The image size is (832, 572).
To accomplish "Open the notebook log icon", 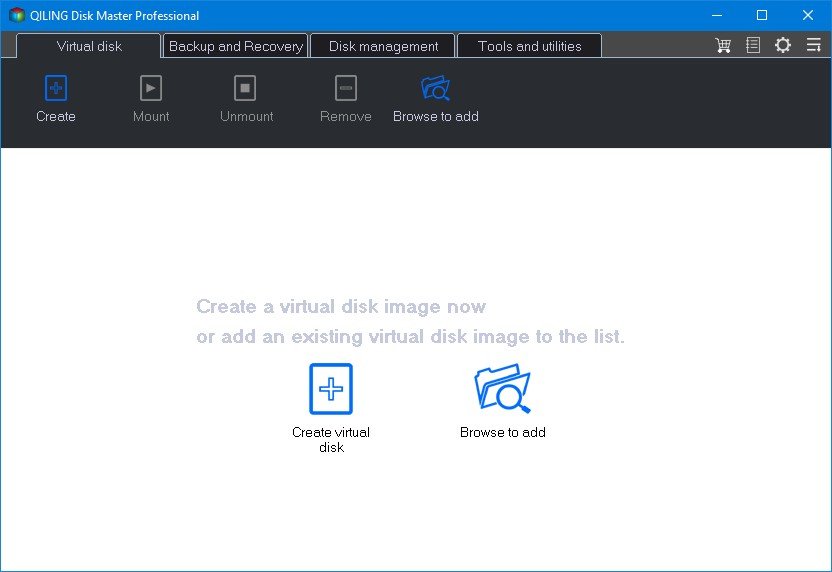I will [752, 45].
